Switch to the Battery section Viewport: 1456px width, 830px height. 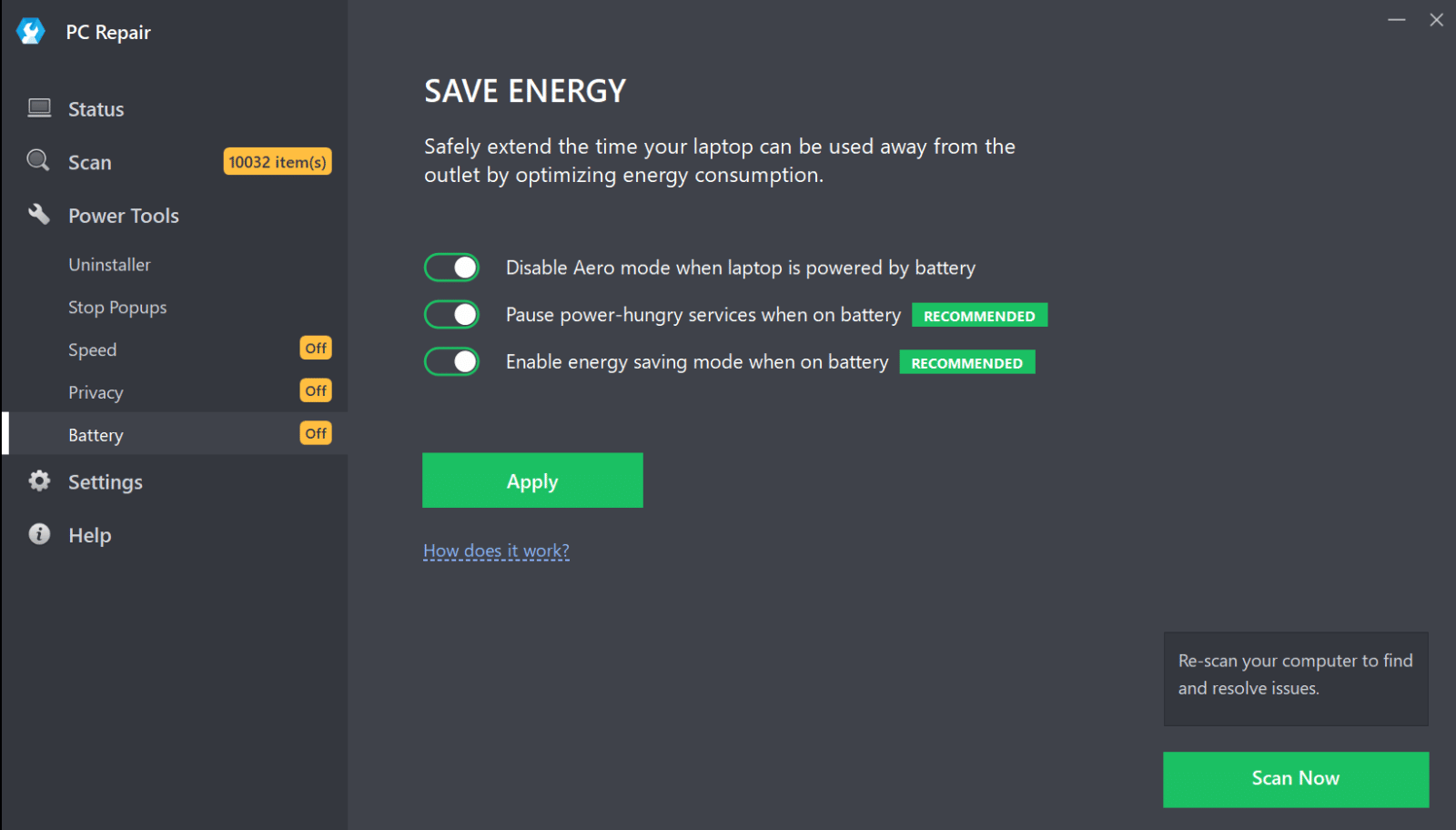(x=96, y=434)
